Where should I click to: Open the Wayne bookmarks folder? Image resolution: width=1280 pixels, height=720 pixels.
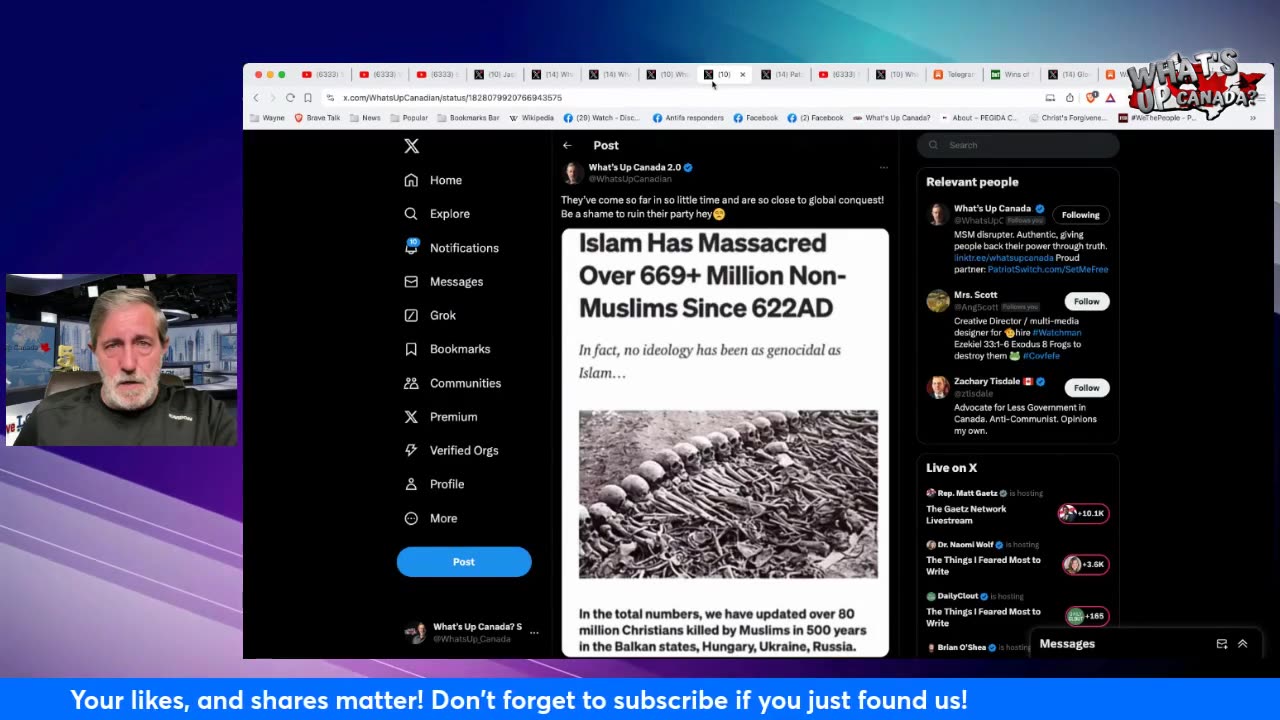click(267, 118)
